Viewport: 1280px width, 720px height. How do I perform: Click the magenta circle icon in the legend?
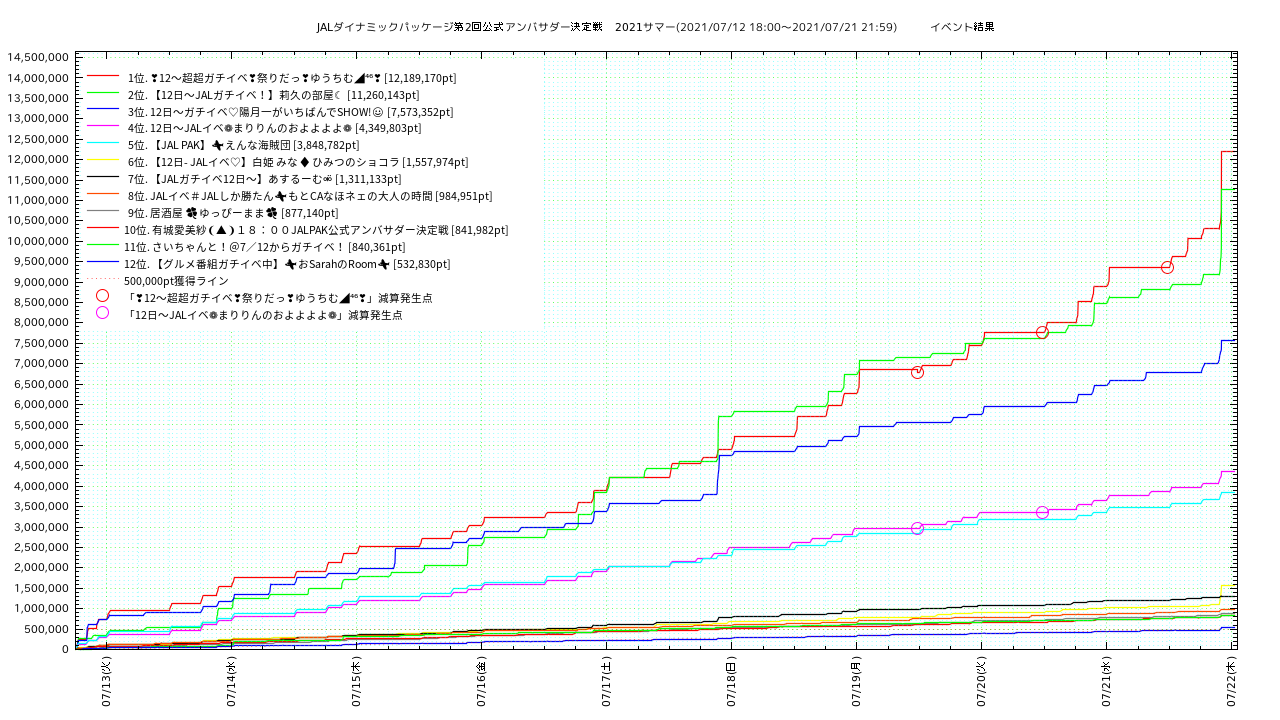tap(102, 313)
